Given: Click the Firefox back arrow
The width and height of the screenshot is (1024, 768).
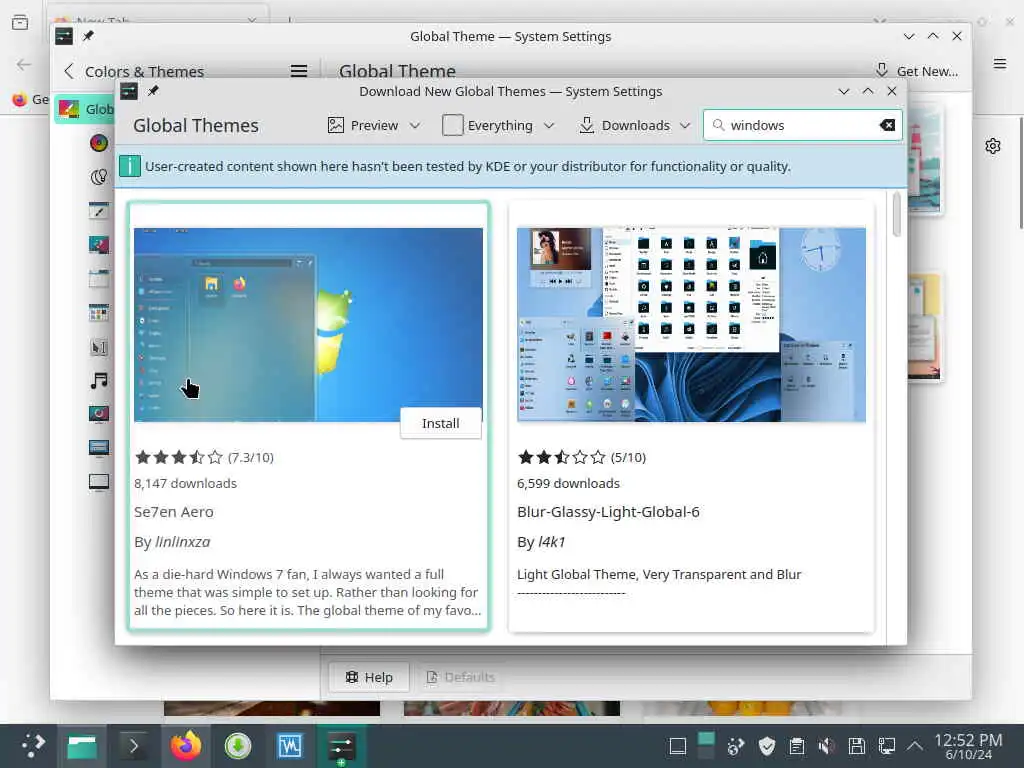Looking at the screenshot, I should pyautogui.click(x=24, y=64).
